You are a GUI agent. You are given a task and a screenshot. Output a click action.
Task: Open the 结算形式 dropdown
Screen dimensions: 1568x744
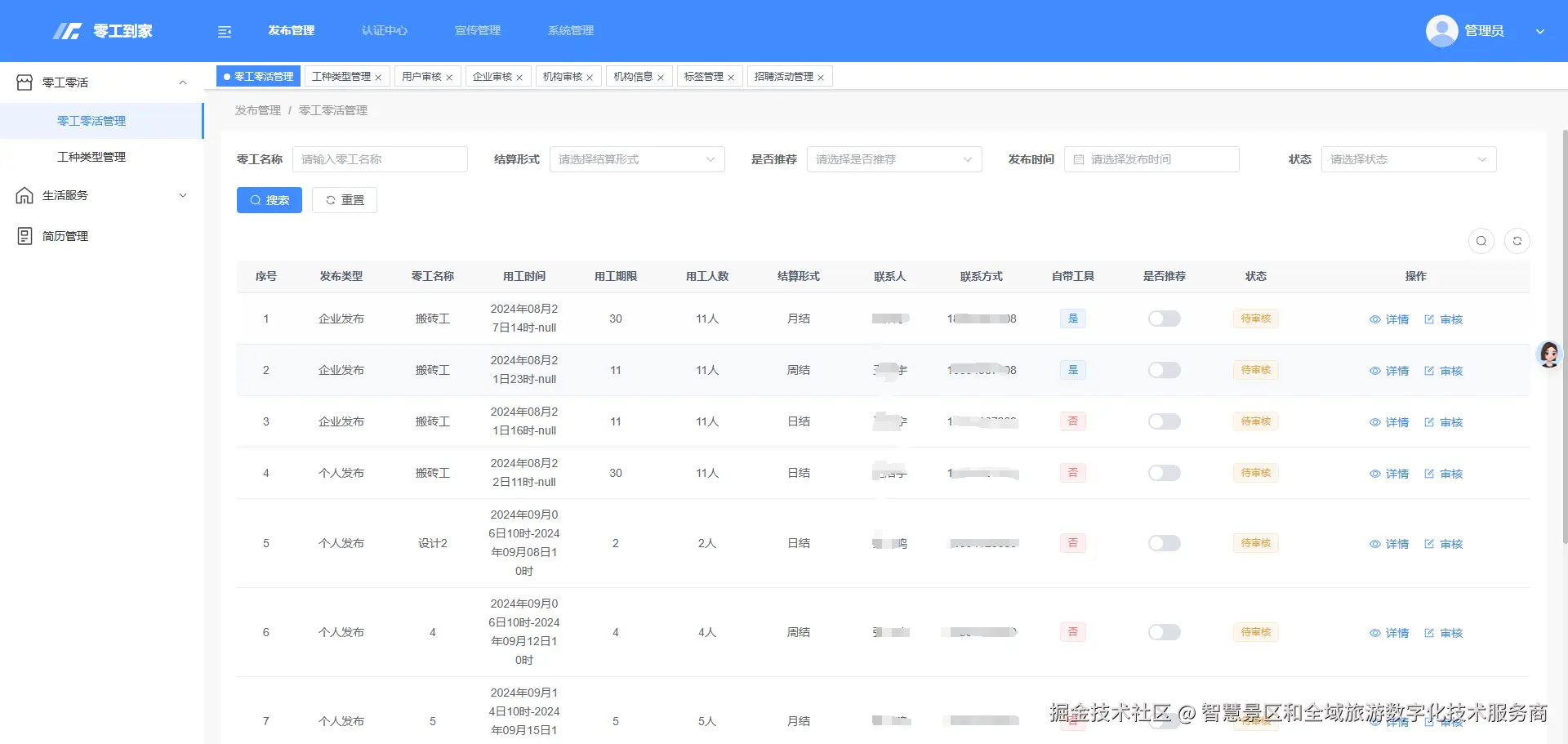(637, 159)
